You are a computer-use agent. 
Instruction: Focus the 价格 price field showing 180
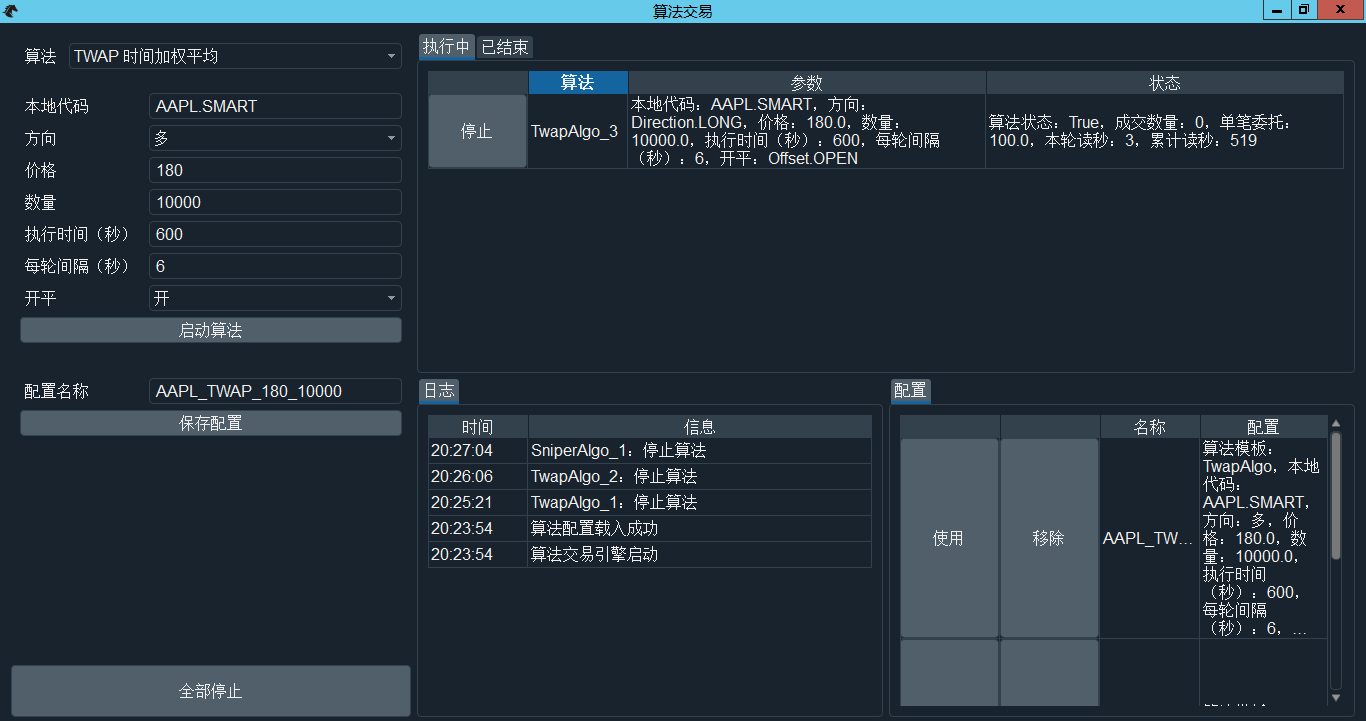tap(275, 170)
